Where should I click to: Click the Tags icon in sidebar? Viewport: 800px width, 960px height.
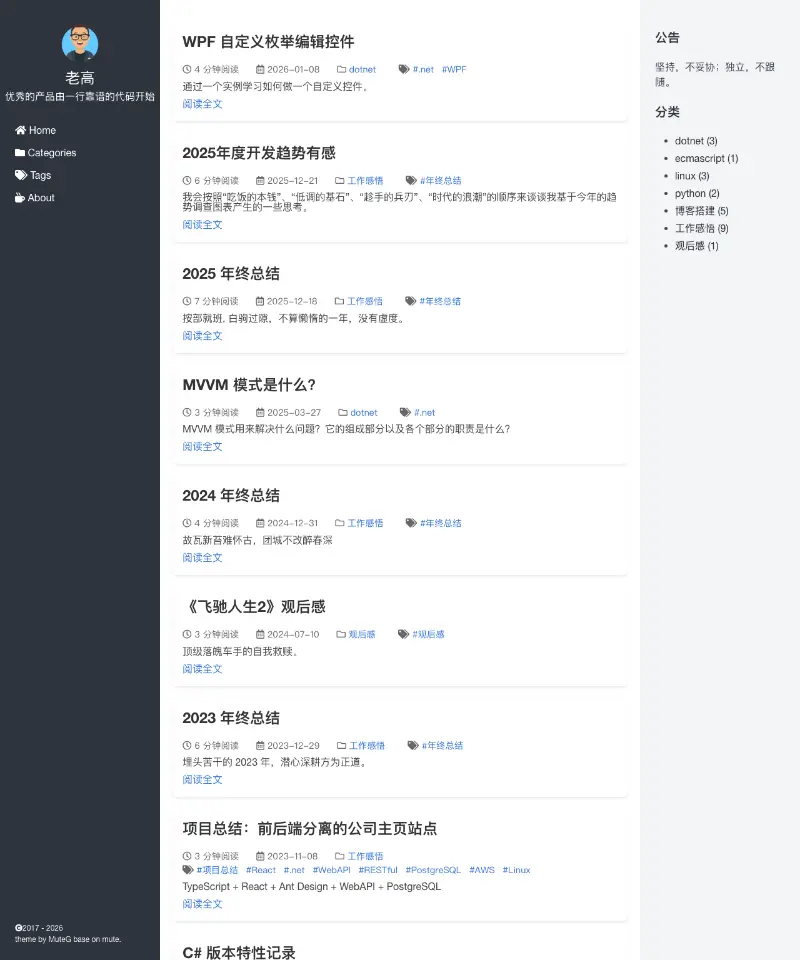pos(21,175)
